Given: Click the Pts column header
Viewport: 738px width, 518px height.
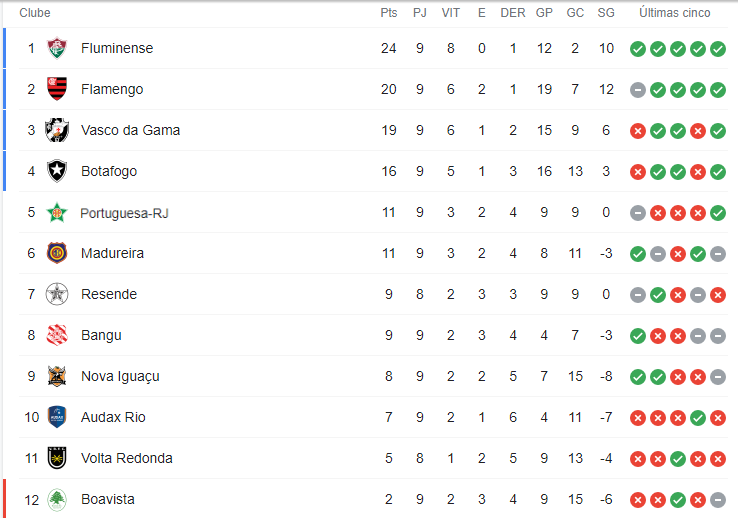Looking at the screenshot, I should tap(389, 13).
